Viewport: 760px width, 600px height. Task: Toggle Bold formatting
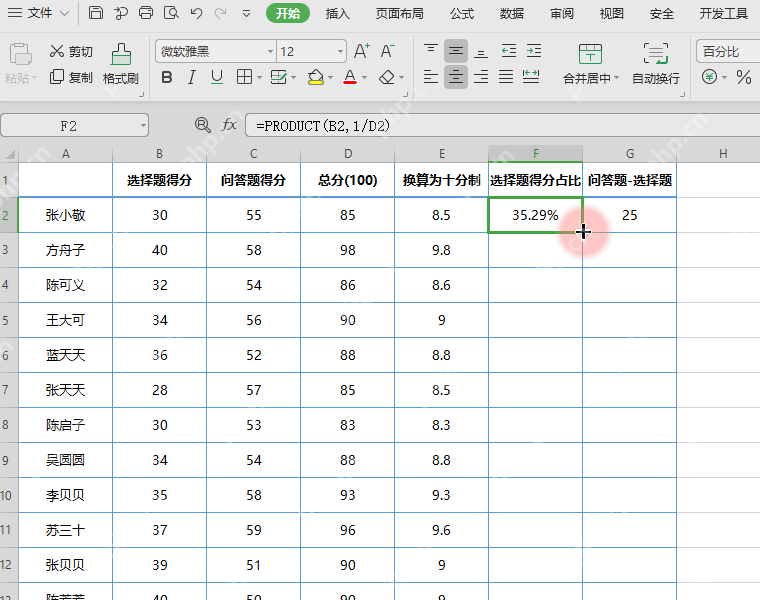click(x=166, y=77)
